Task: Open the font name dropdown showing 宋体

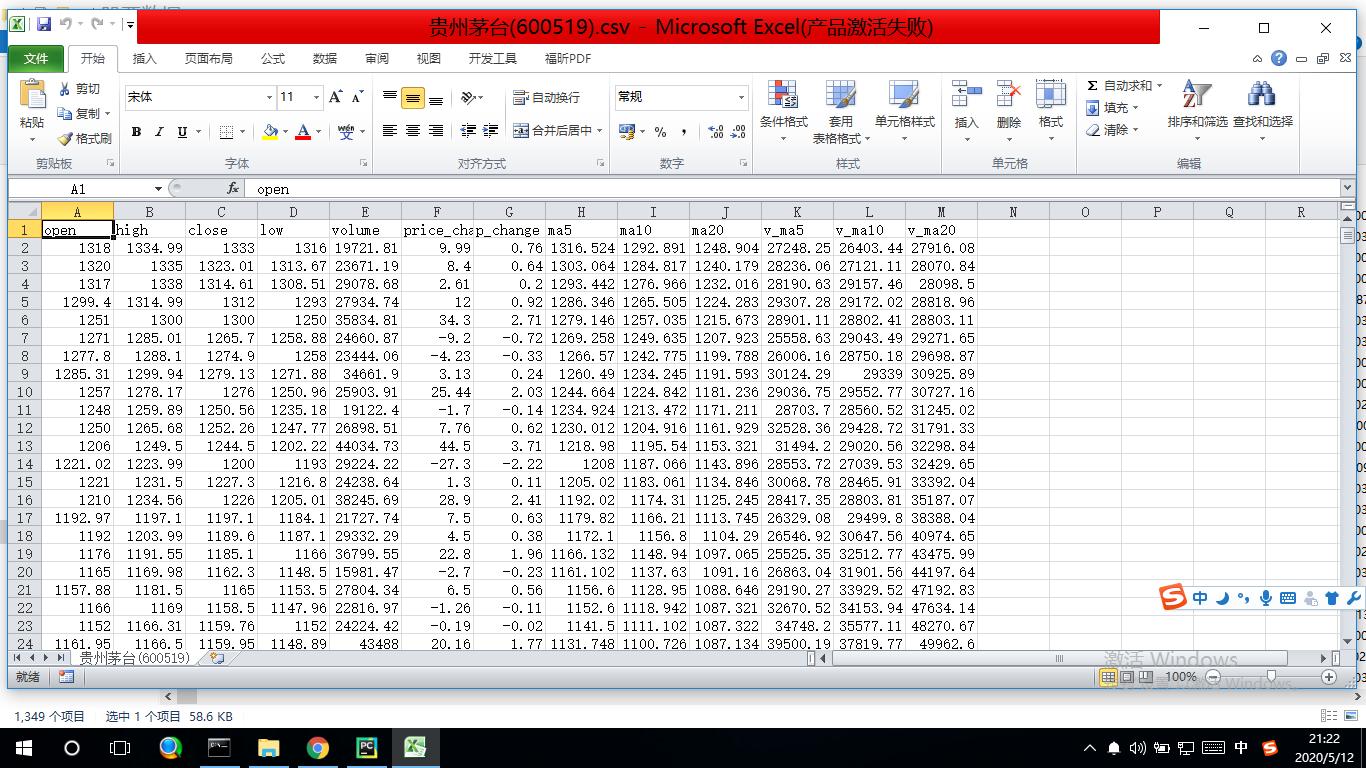Action: (x=269, y=97)
